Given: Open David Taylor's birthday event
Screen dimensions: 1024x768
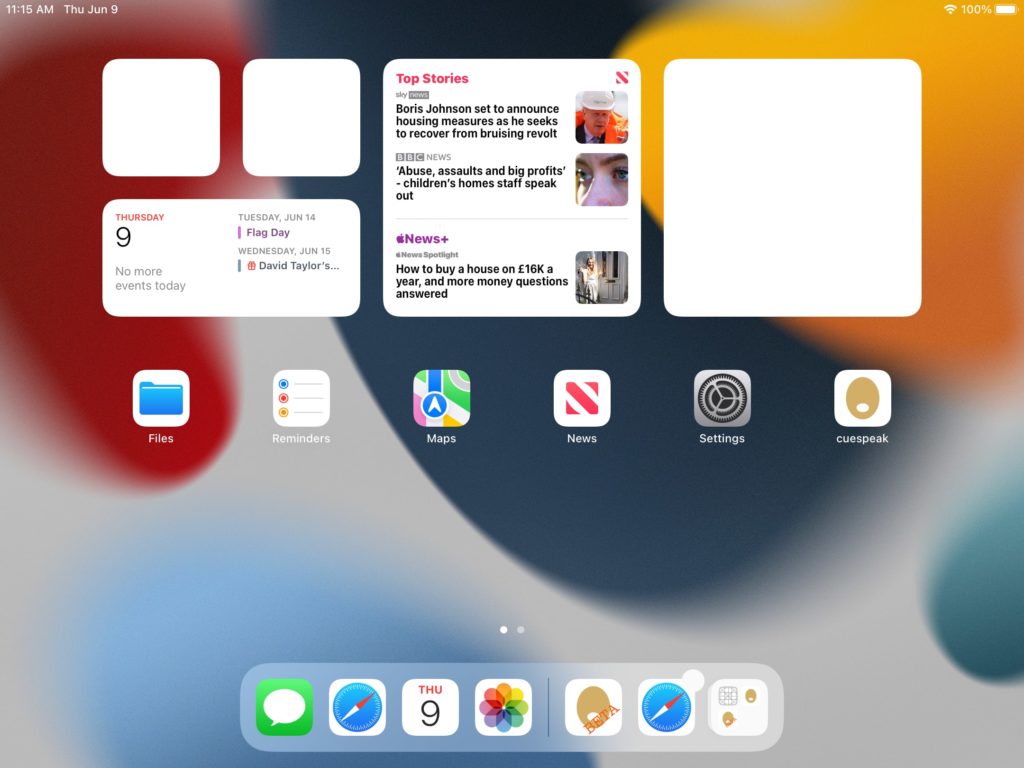Looking at the screenshot, I should point(289,266).
